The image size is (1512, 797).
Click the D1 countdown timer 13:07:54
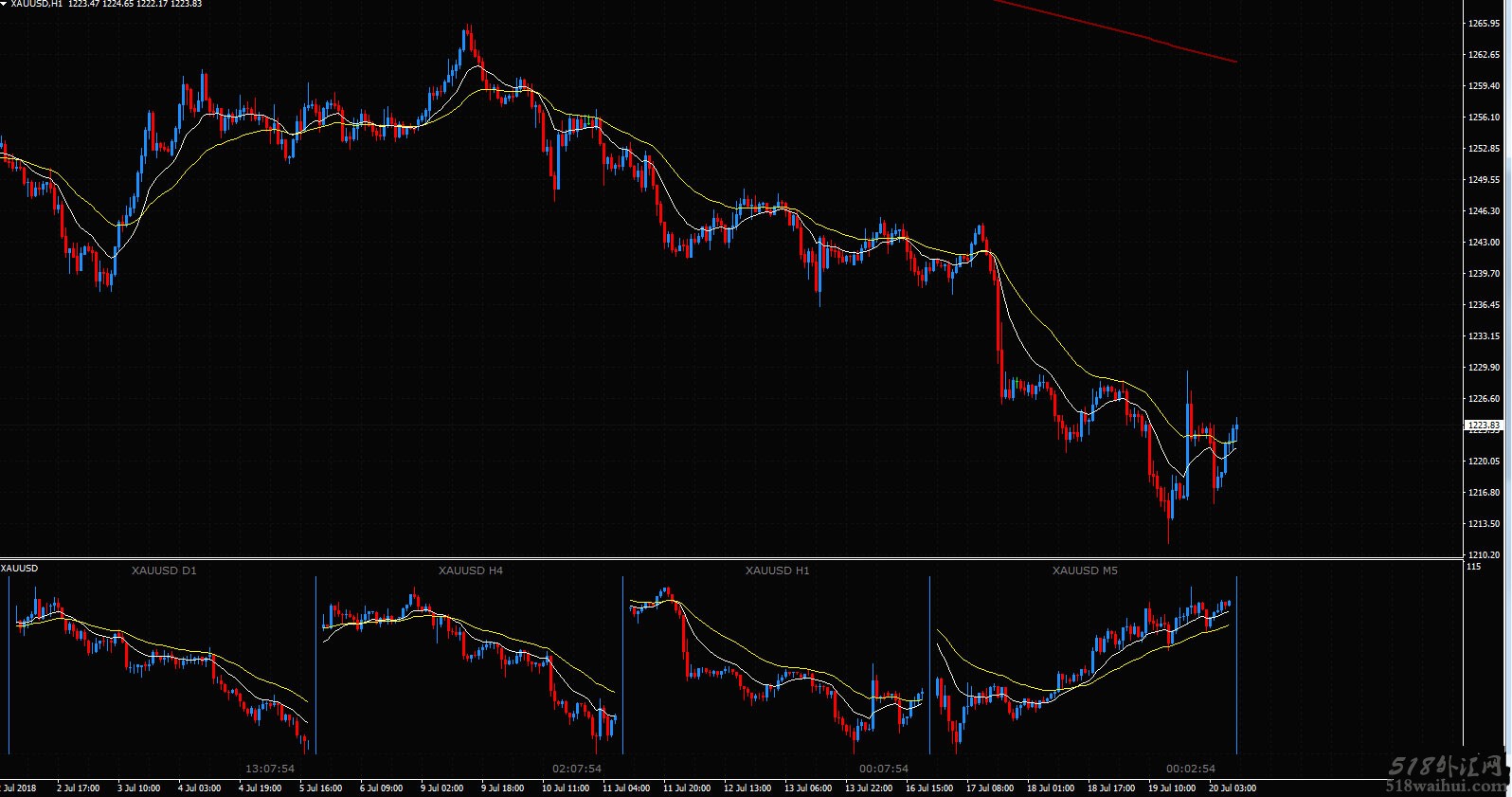[270, 769]
